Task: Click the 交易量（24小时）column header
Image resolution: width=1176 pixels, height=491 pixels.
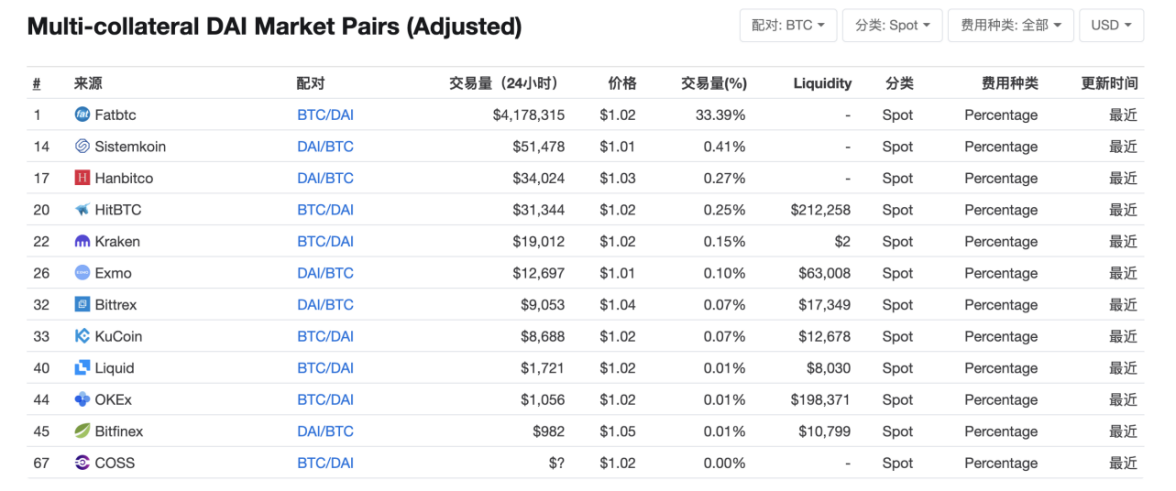Action: (x=506, y=83)
